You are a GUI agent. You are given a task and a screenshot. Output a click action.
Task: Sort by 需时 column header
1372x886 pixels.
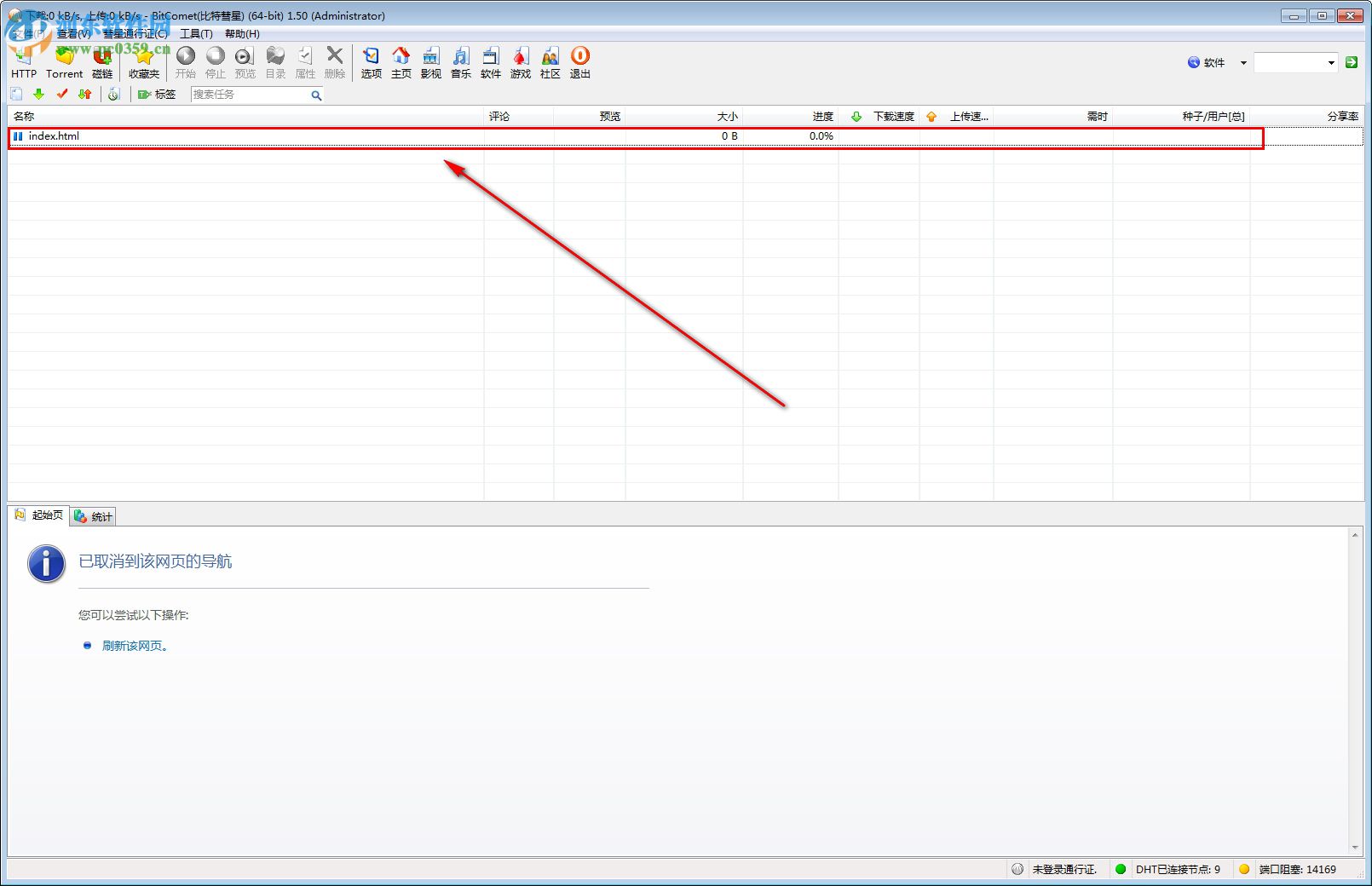pos(1053,117)
